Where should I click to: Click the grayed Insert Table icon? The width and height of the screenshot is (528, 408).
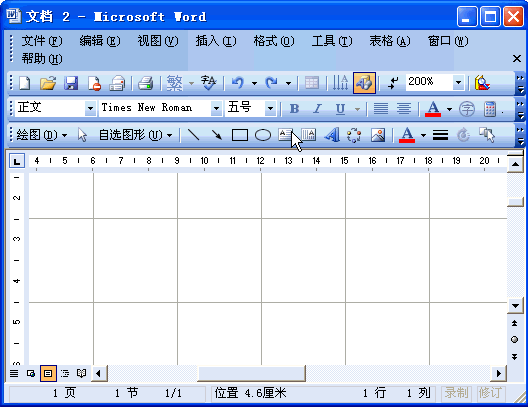point(312,83)
